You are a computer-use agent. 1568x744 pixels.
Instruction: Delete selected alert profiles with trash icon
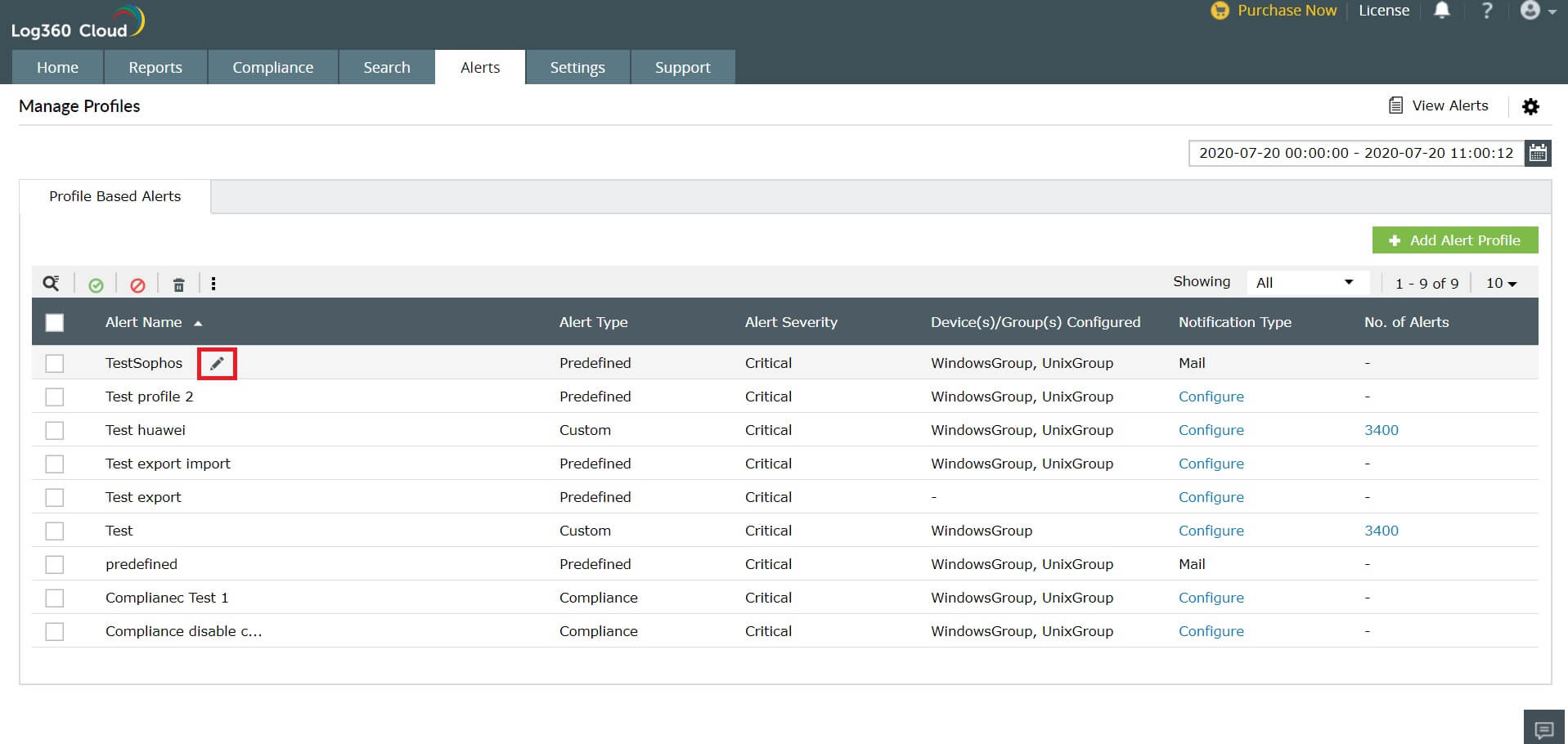pyautogui.click(x=179, y=284)
